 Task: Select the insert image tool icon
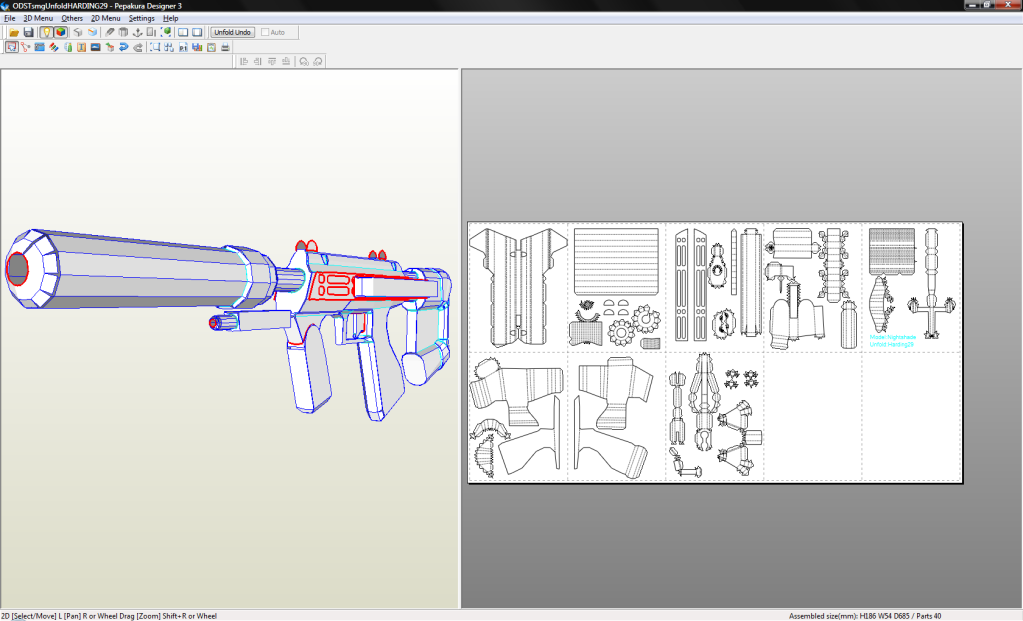(95, 47)
